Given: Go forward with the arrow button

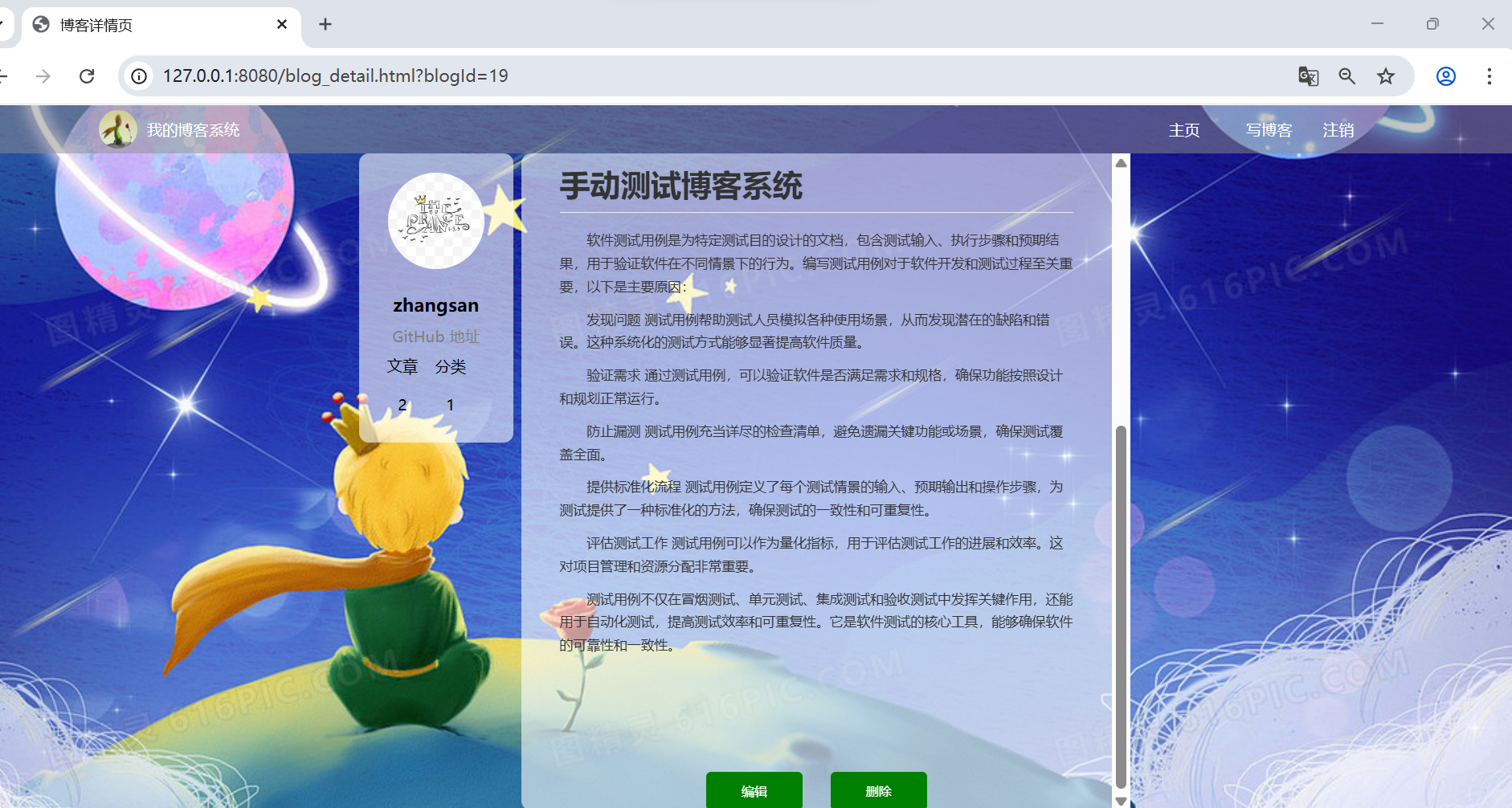Looking at the screenshot, I should [x=43, y=76].
